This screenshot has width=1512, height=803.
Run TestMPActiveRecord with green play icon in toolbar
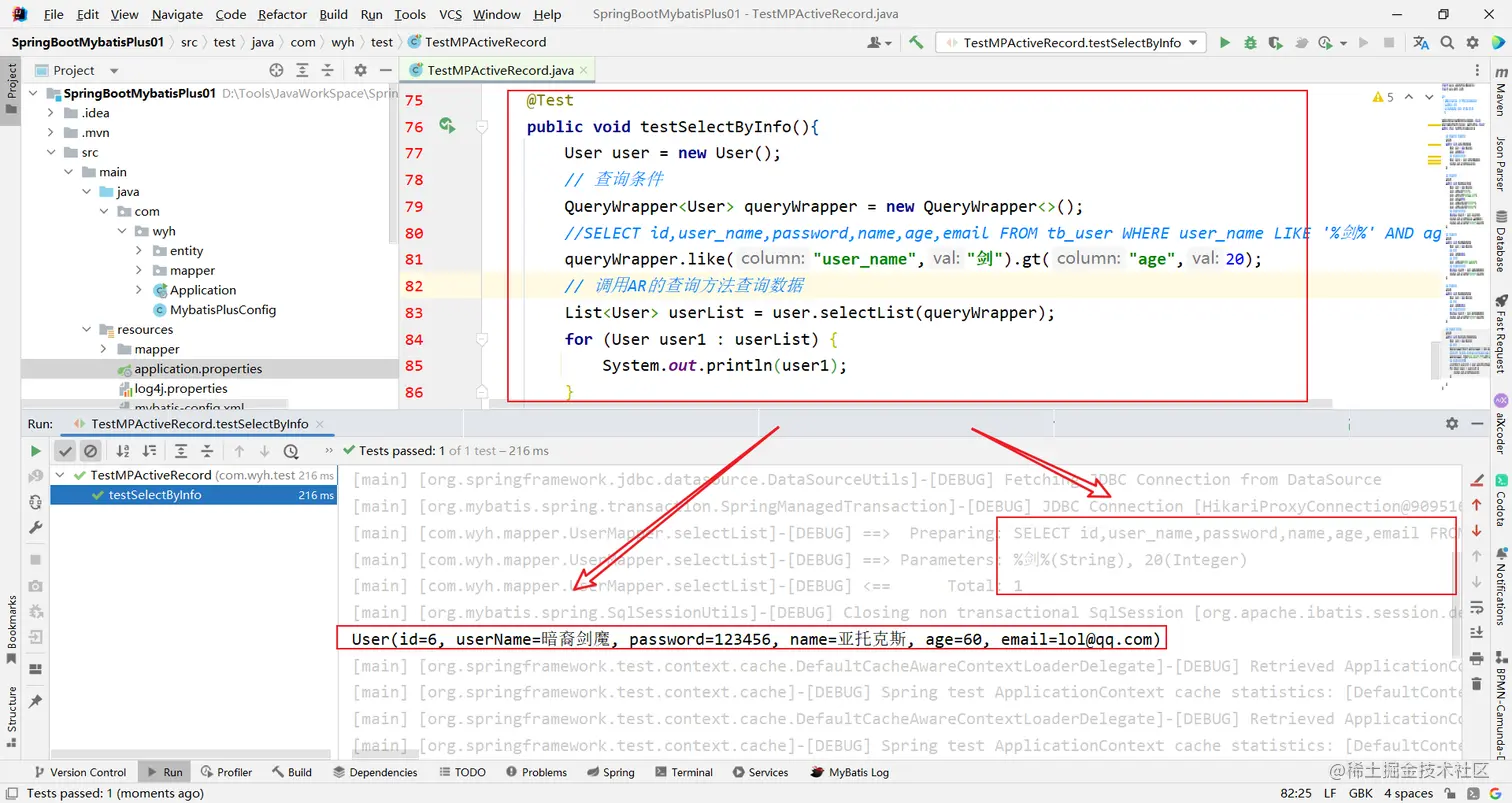1224,42
